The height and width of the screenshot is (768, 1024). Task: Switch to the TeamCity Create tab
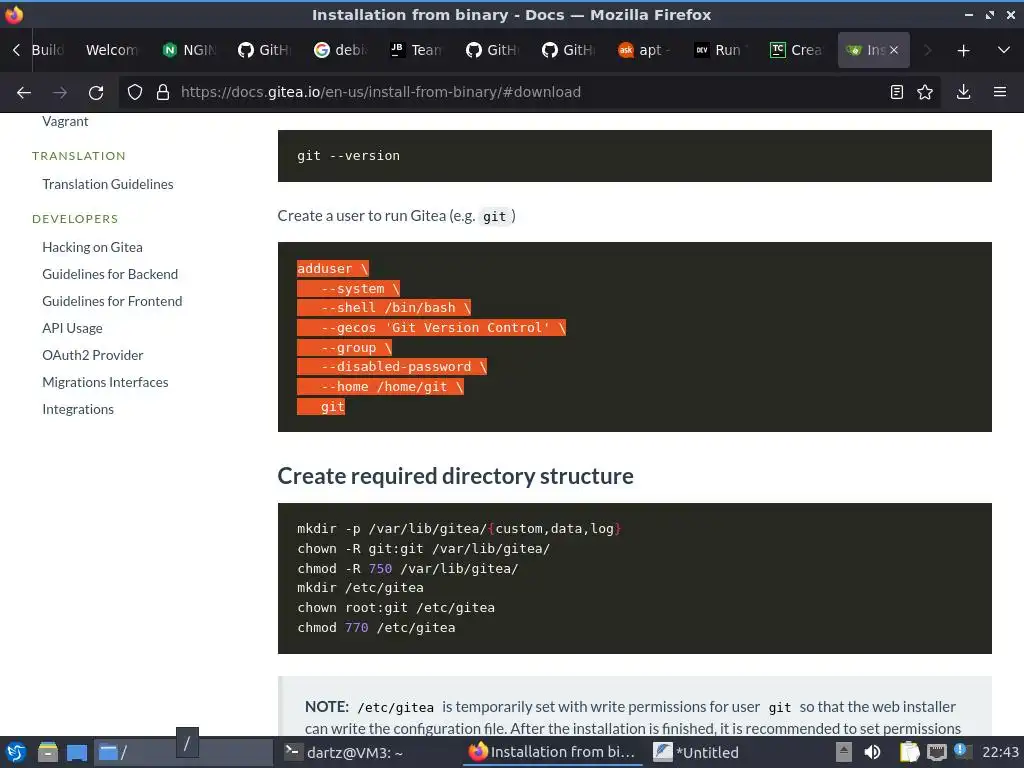(x=795, y=50)
